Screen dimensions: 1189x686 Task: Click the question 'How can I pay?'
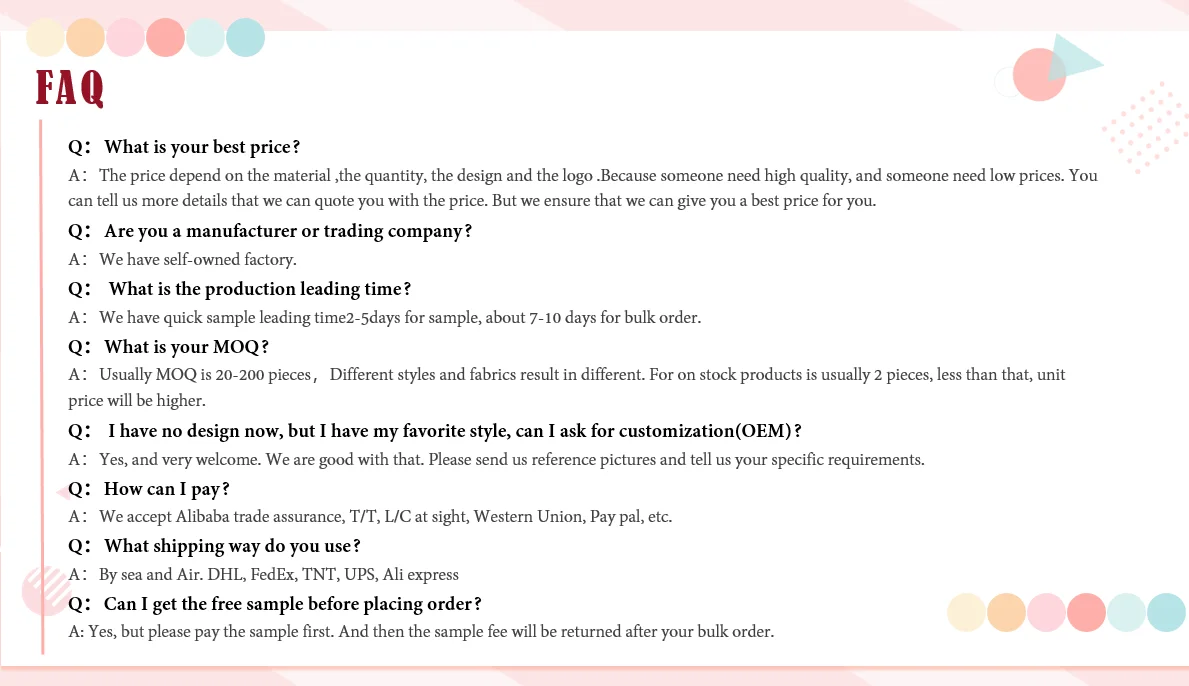(149, 489)
